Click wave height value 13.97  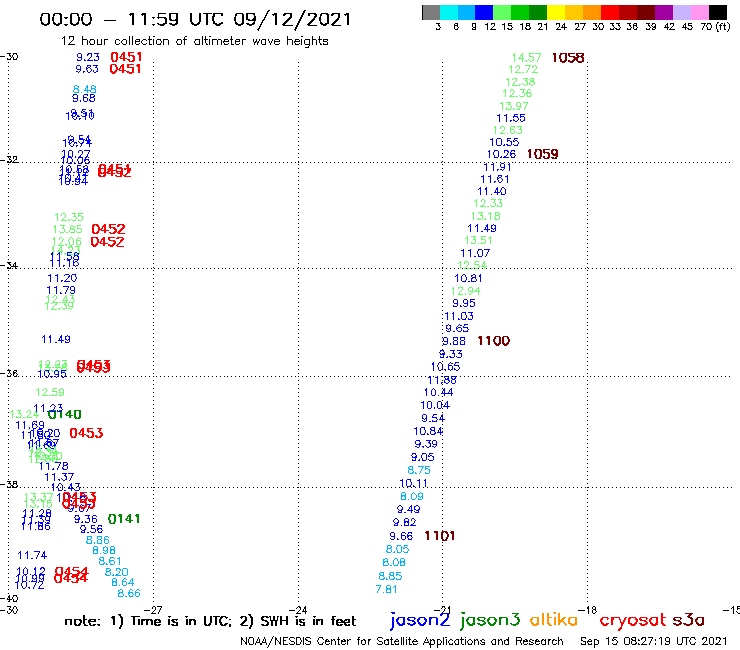click(514, 106)
